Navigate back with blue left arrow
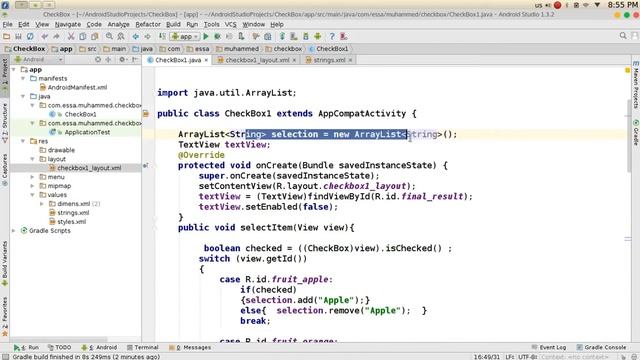Viewport: 640px width, 360px height. 136,36
